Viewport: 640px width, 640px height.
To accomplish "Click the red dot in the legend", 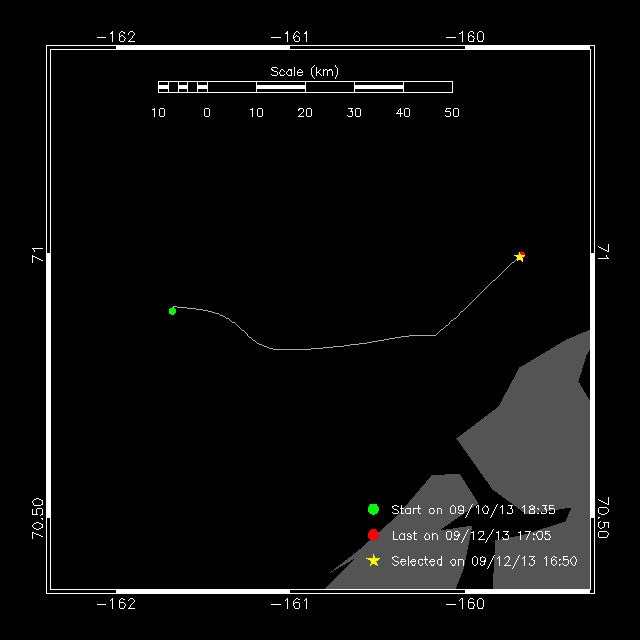I will [x=373, y=535].
